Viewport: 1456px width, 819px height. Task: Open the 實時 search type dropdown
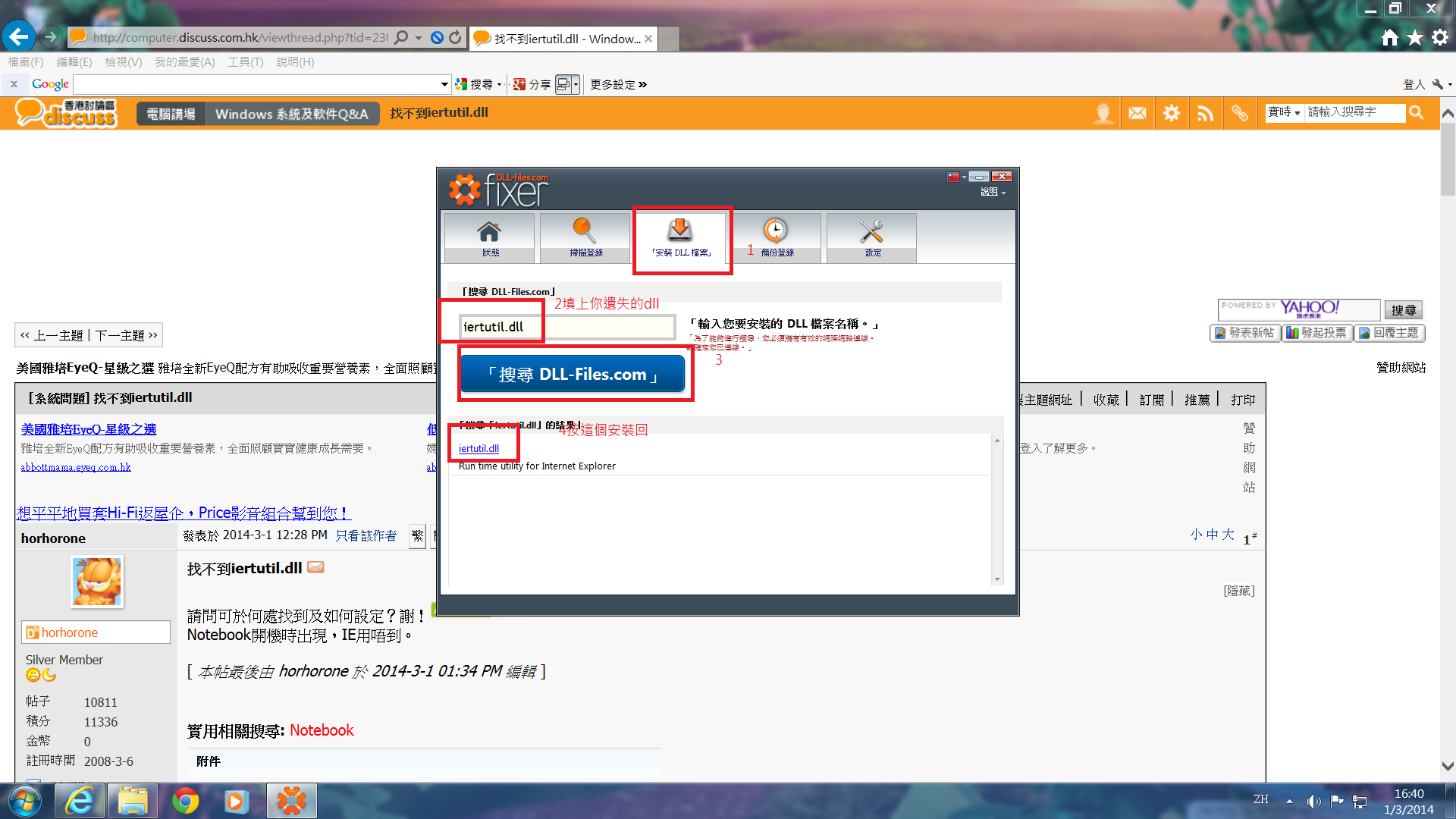(x=1285, y=112)
